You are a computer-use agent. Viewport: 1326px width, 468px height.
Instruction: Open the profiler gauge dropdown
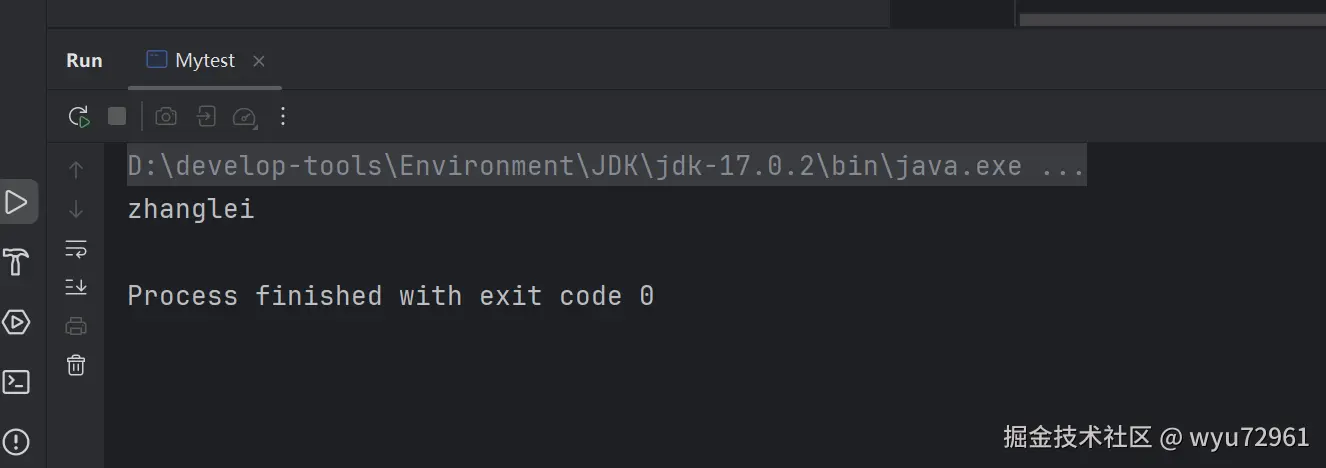pyautogui.click(x=245, y=118)
